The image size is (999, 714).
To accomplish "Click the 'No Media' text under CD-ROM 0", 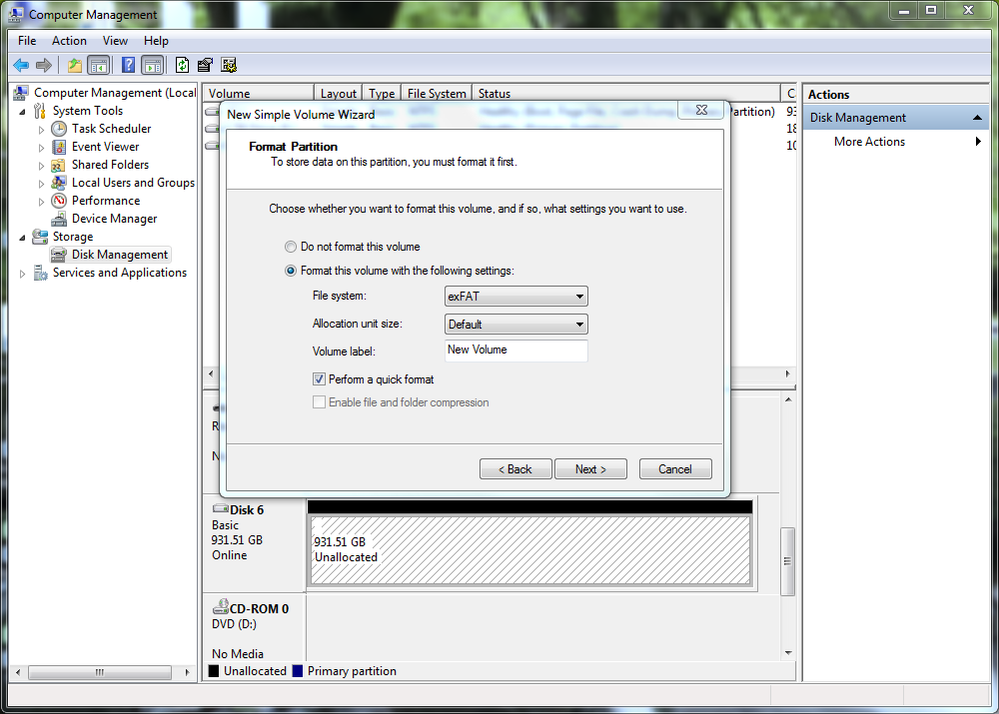I will point(238,654).
